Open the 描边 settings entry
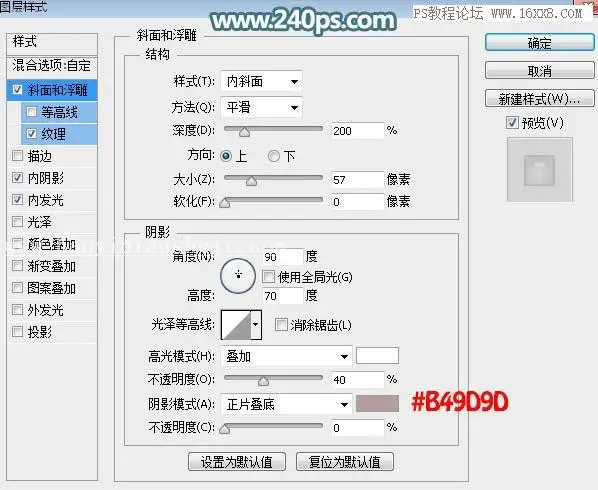Screen dimensions: 598x490 (40, 156)
